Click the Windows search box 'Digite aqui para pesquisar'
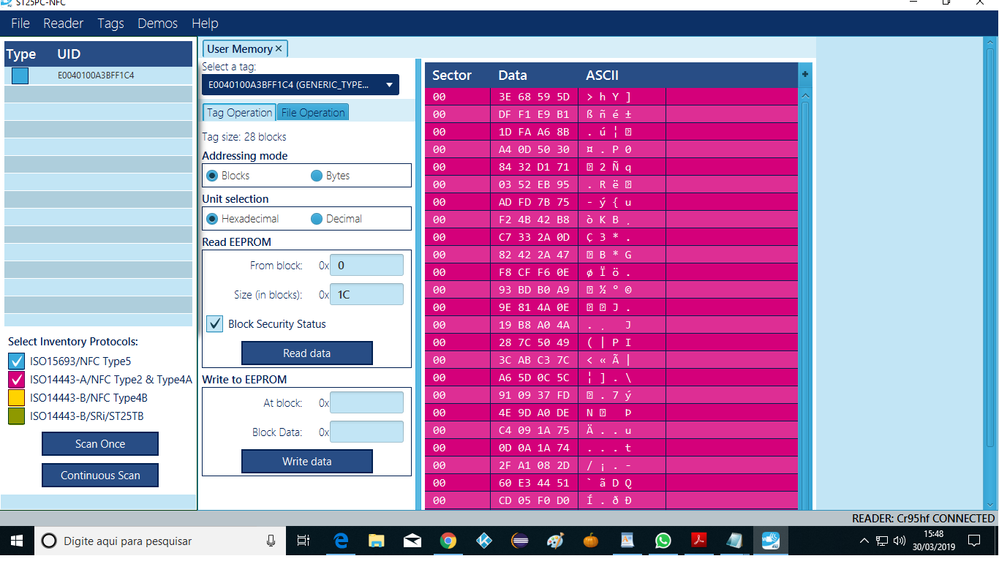Image resolution: width=999 pixels, height=562 pixels. pyautogui.click(x=159, y=541)
